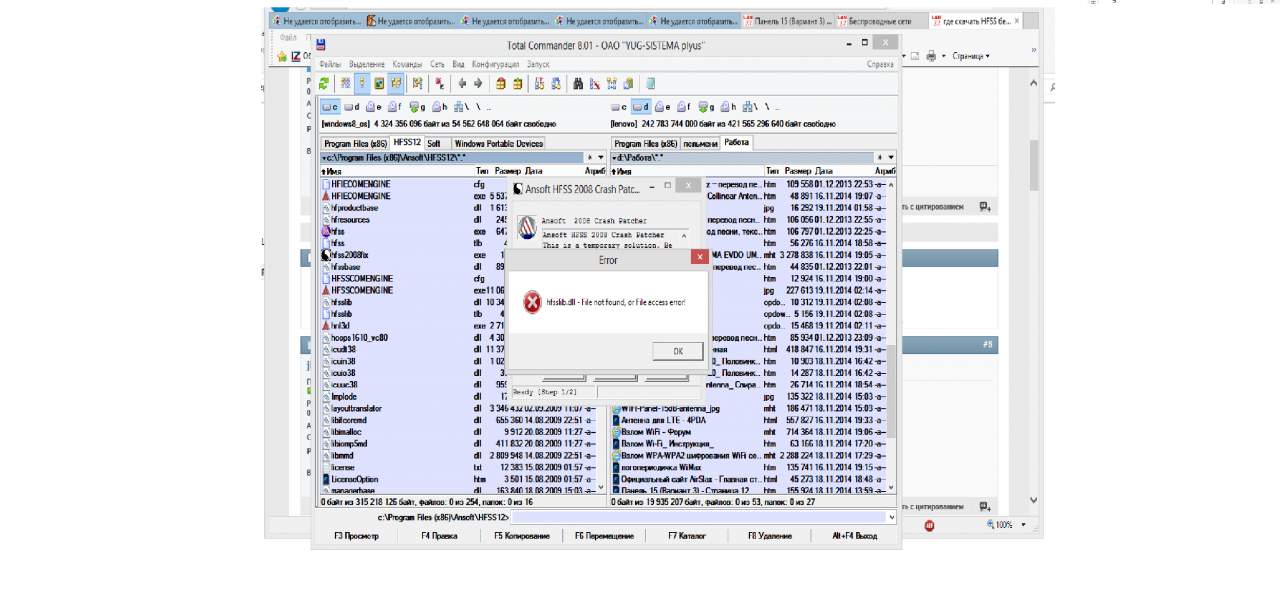
Task: Select Взлом WiFi - Форум file in right panel
Action: point(749,432)
